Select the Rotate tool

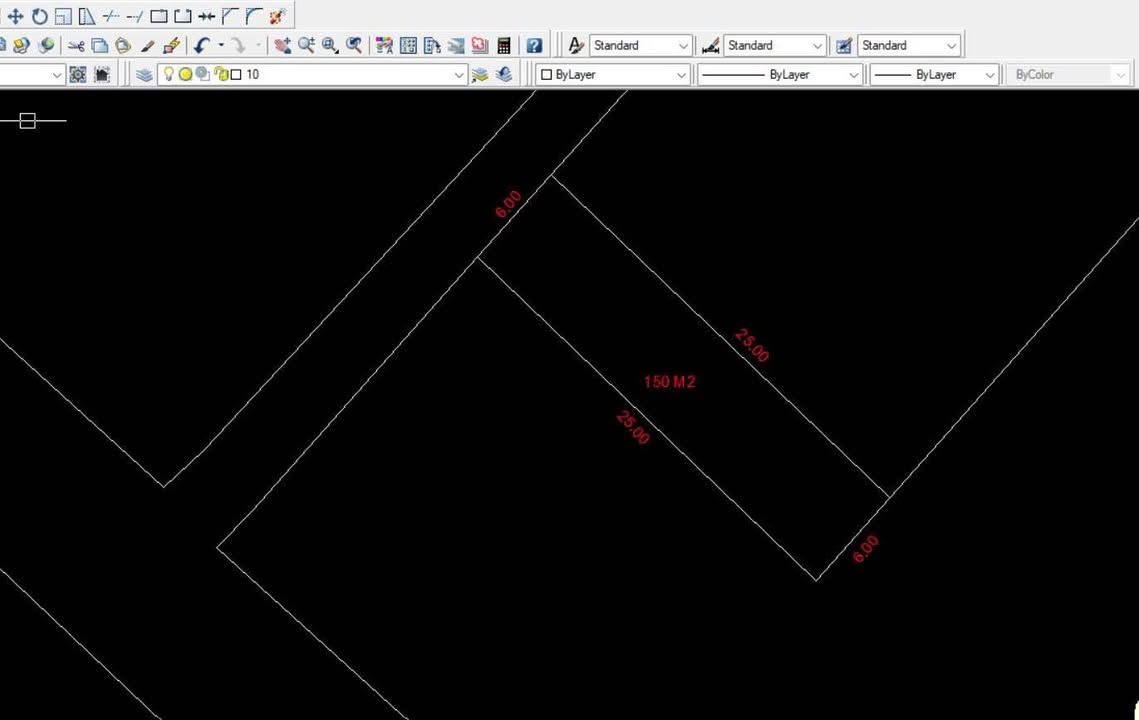39,16
